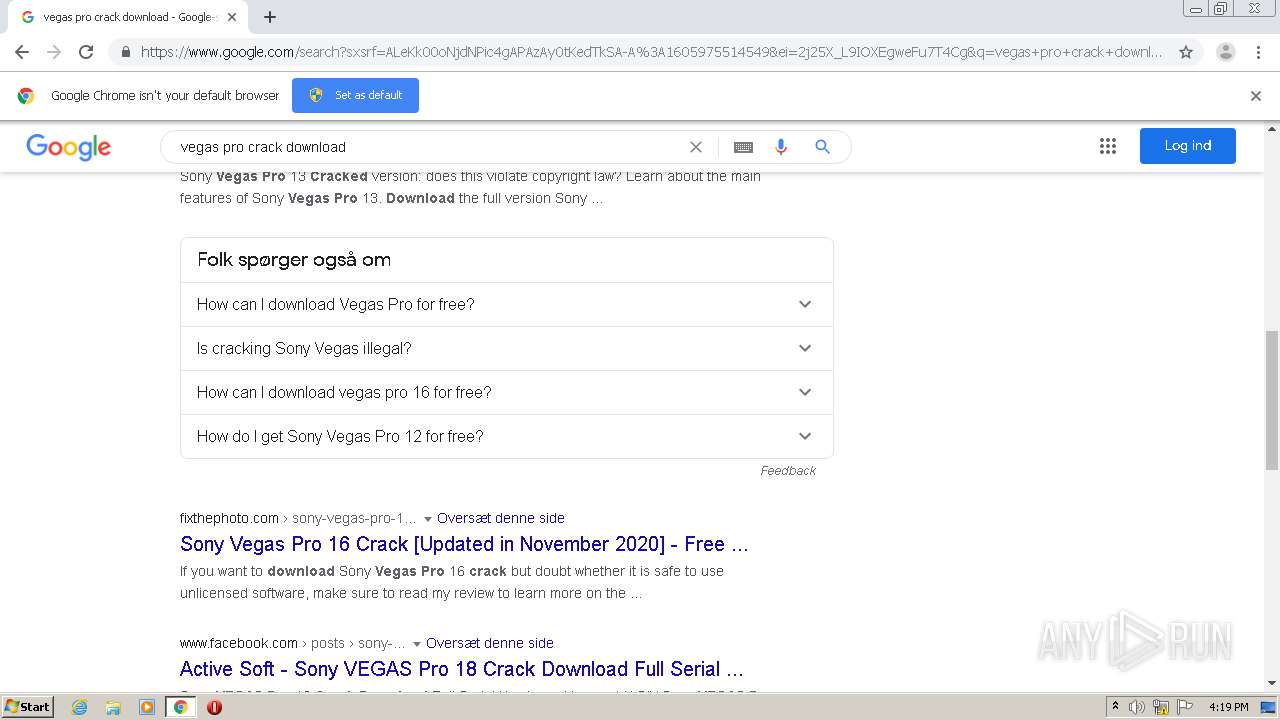Click 'Oversæt denne side' for facebook result
This screenshot has width=1280, height=720.
coord(490,643)
